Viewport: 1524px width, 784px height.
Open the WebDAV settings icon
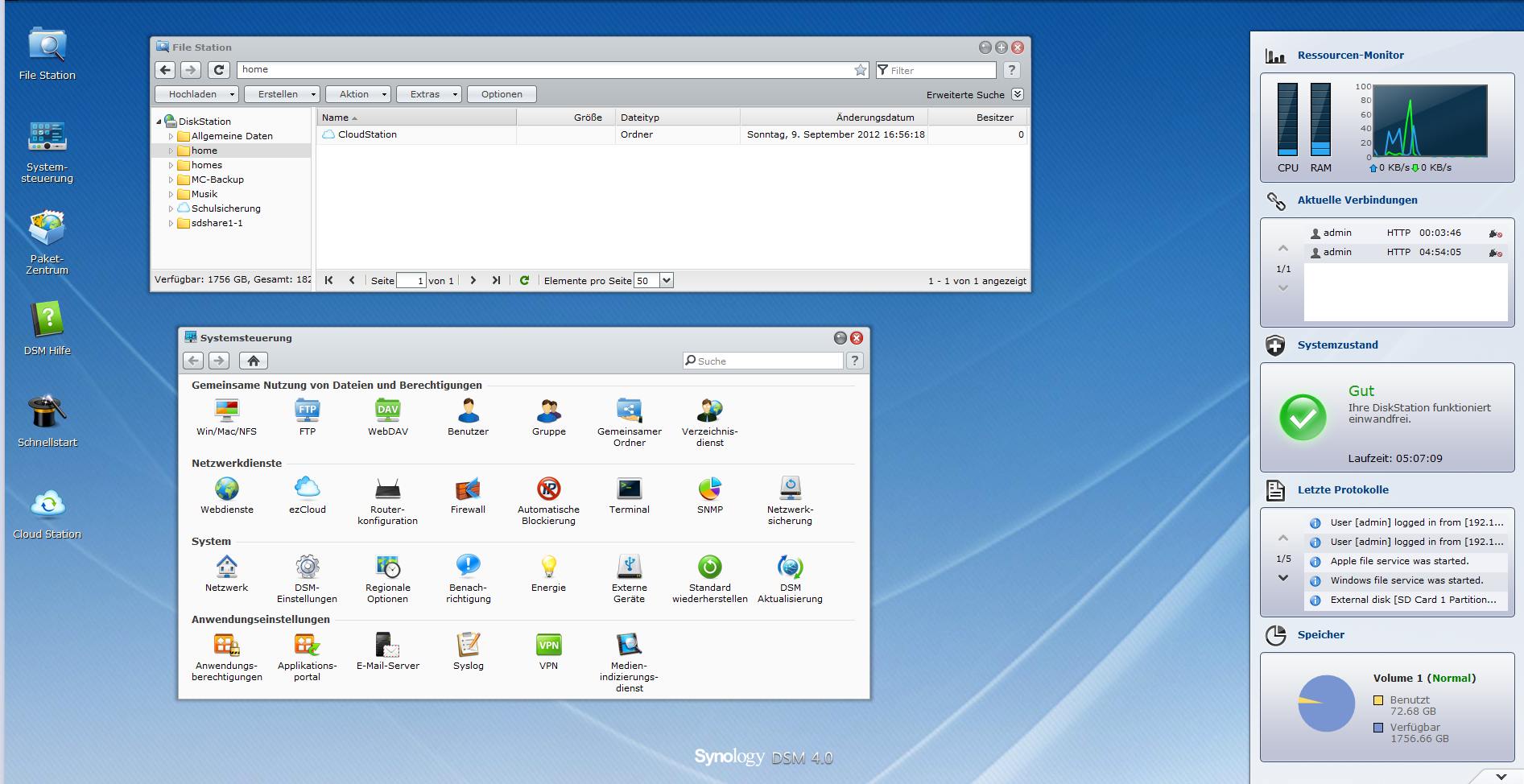tap(387, 411)
